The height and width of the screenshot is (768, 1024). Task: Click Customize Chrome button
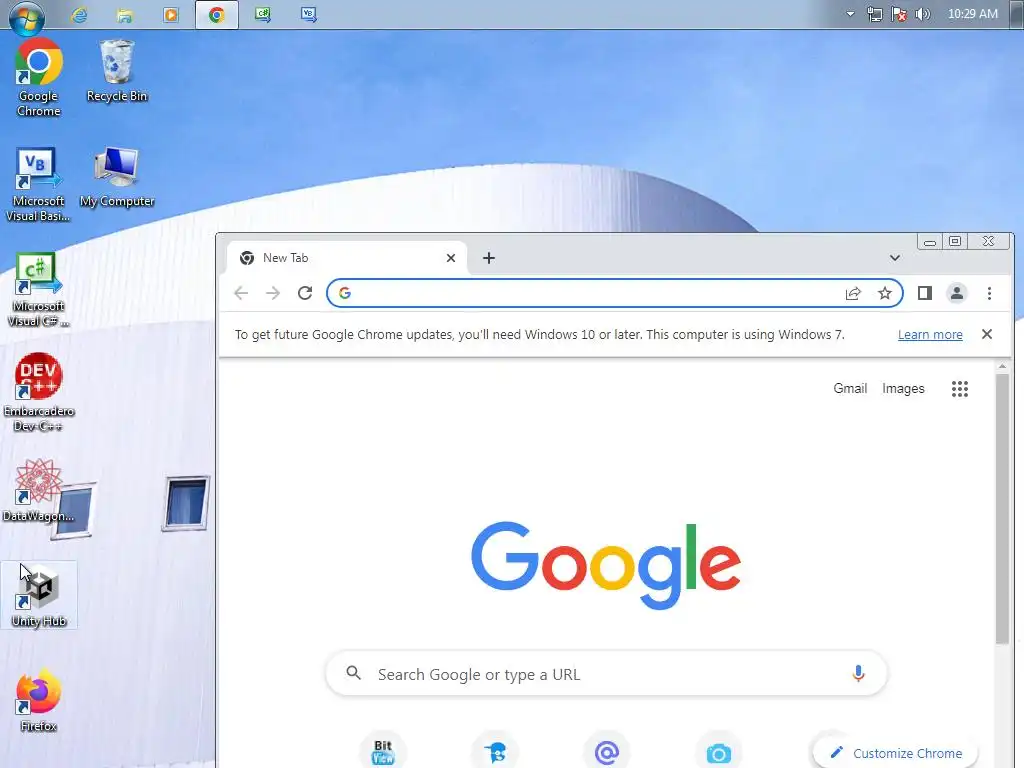pos(895,753)
